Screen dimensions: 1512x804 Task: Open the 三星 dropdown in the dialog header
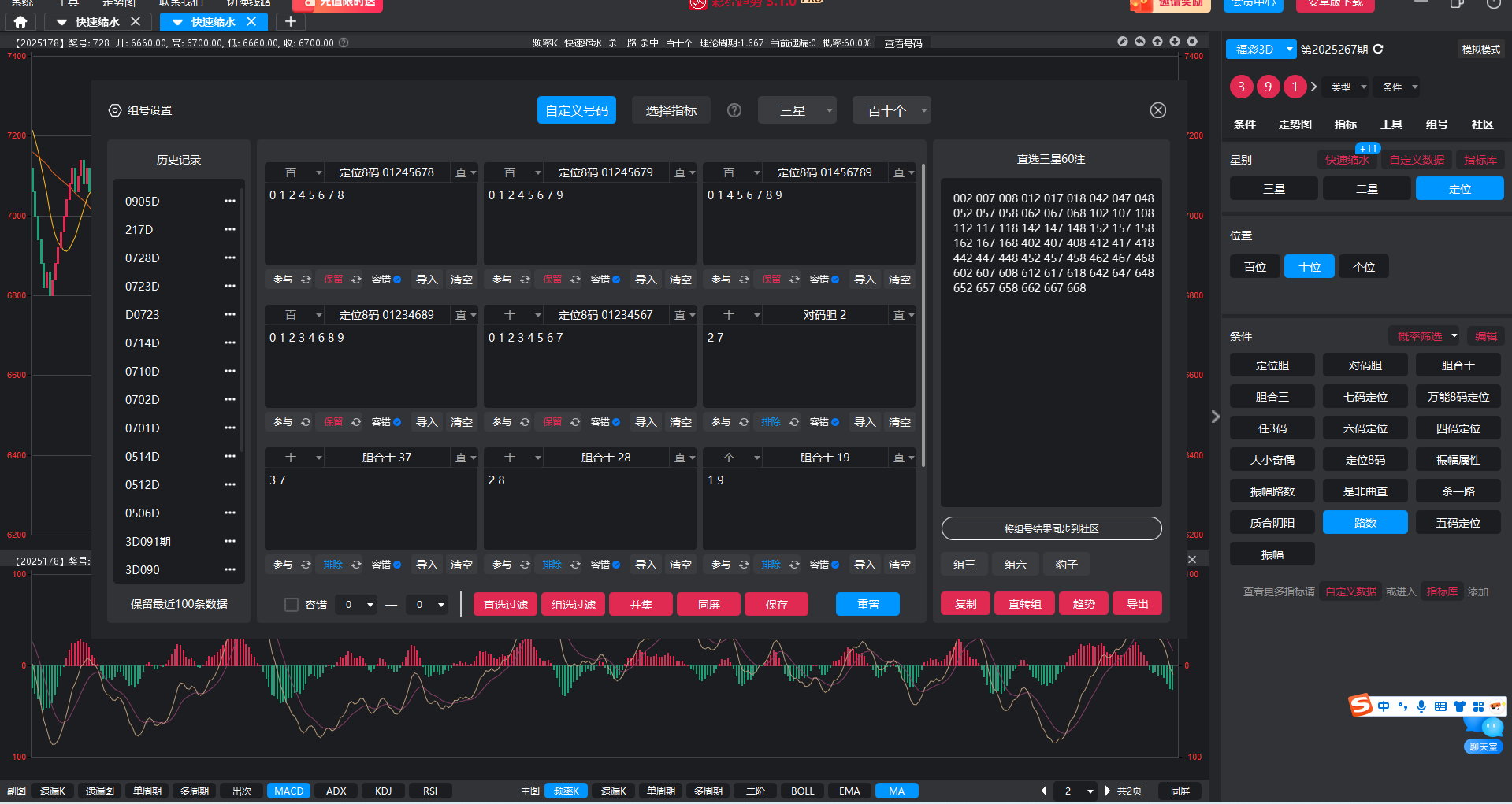797,110
